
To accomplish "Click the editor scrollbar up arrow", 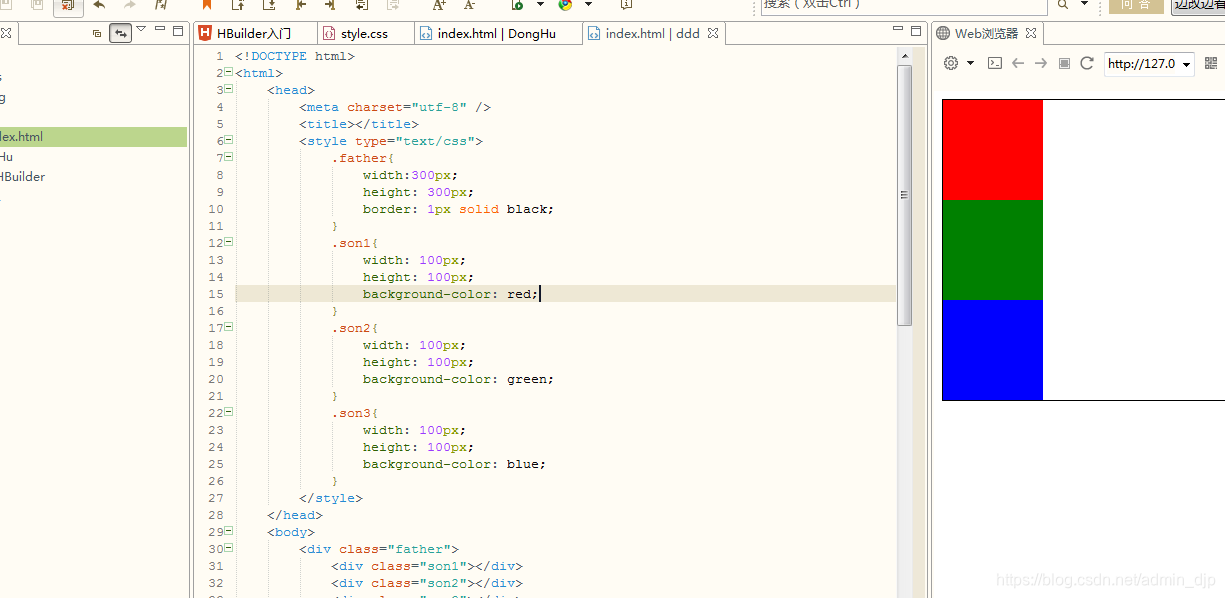I will pyautogui.click(x=905, y=56).
